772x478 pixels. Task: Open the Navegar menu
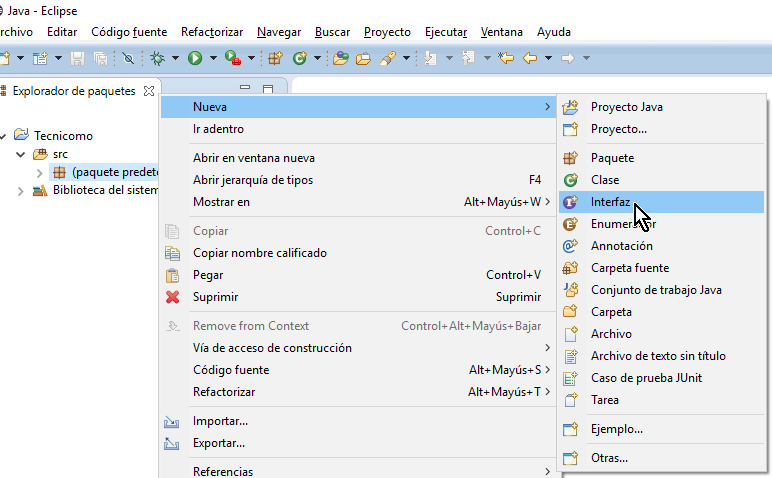(279, 32)
